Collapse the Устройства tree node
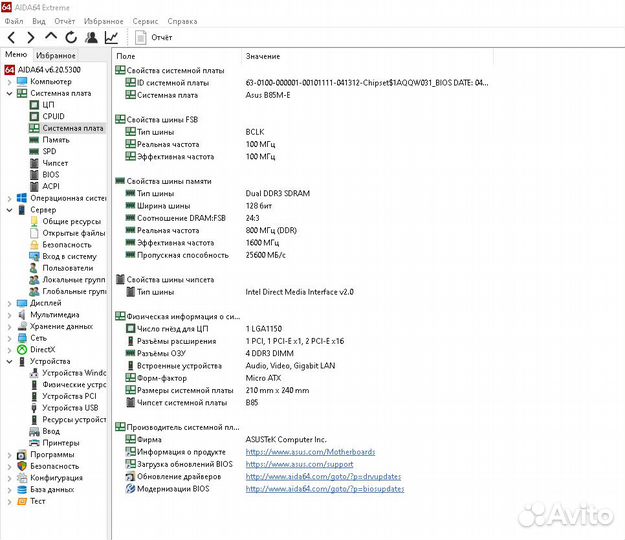Screen dimensions: 625x540 pos(10,361)
